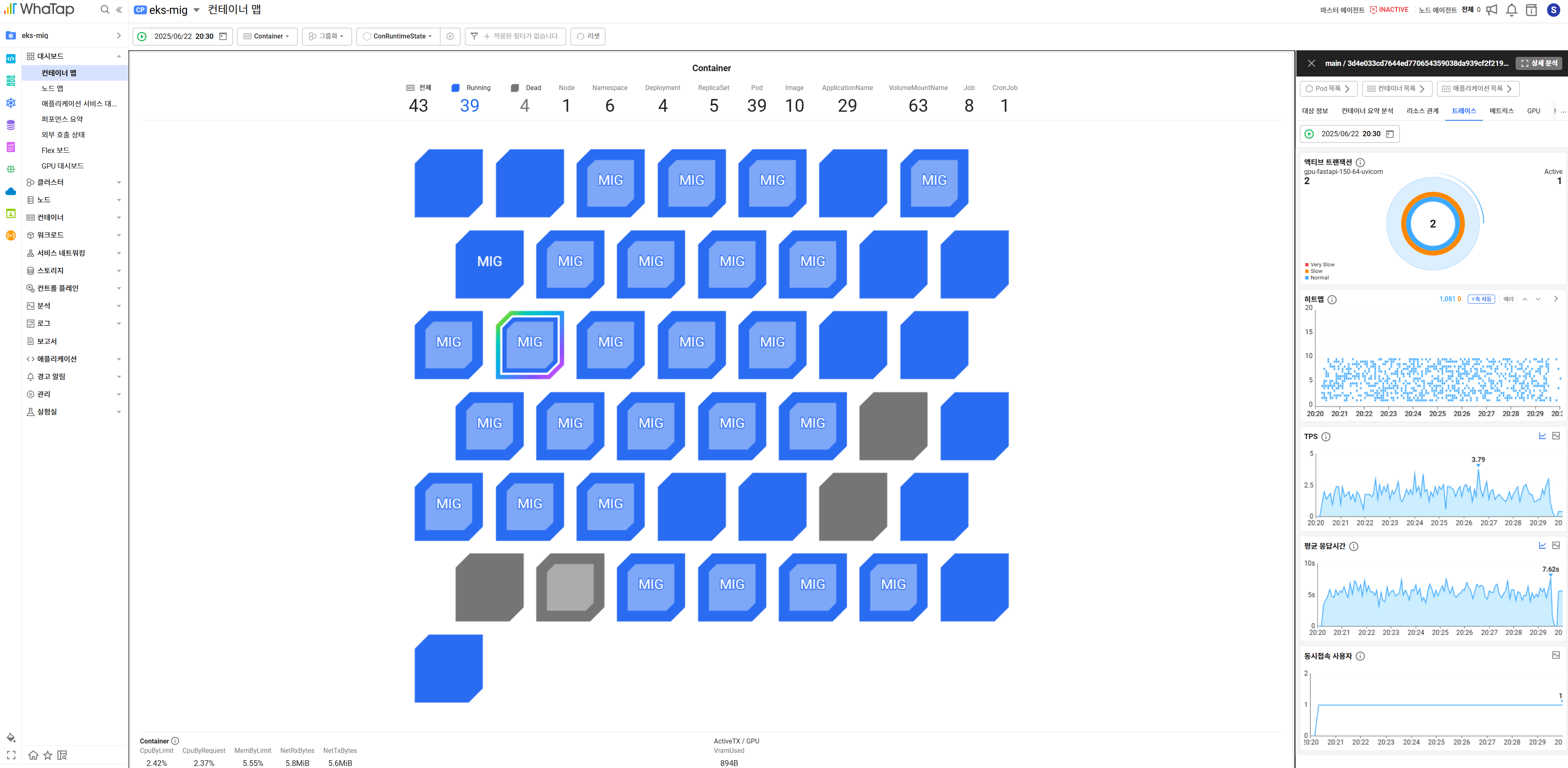Open TPS chart image view icon

(1556, 436)
